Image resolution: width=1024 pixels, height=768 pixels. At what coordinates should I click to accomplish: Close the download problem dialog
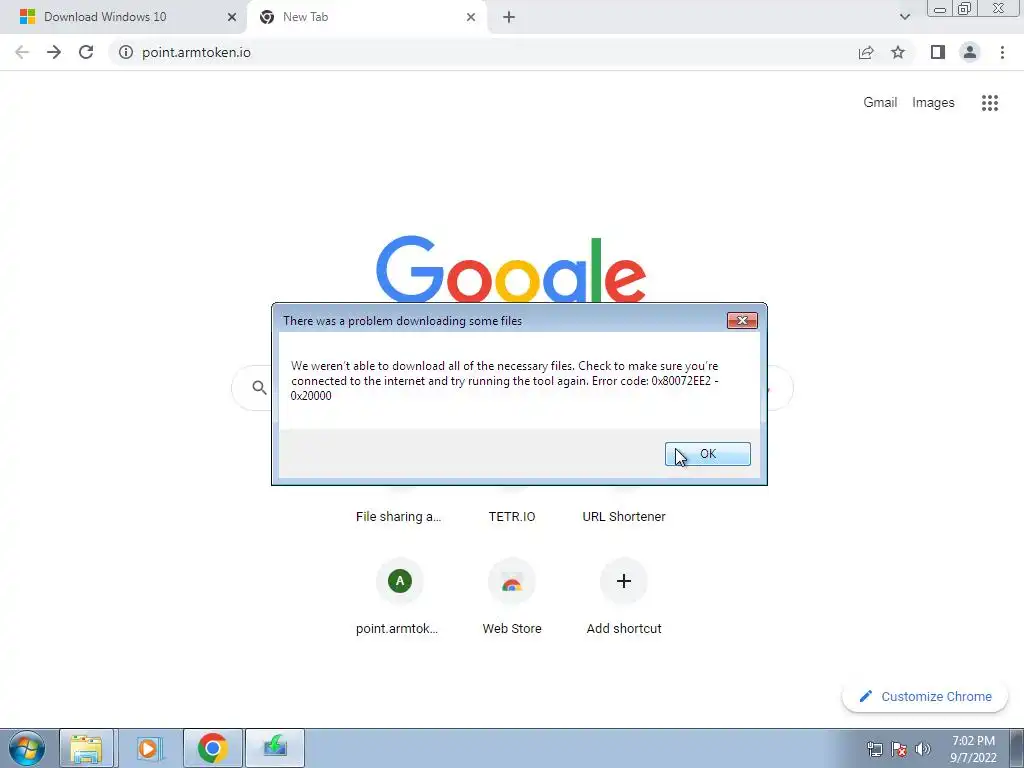pos(742,321)
